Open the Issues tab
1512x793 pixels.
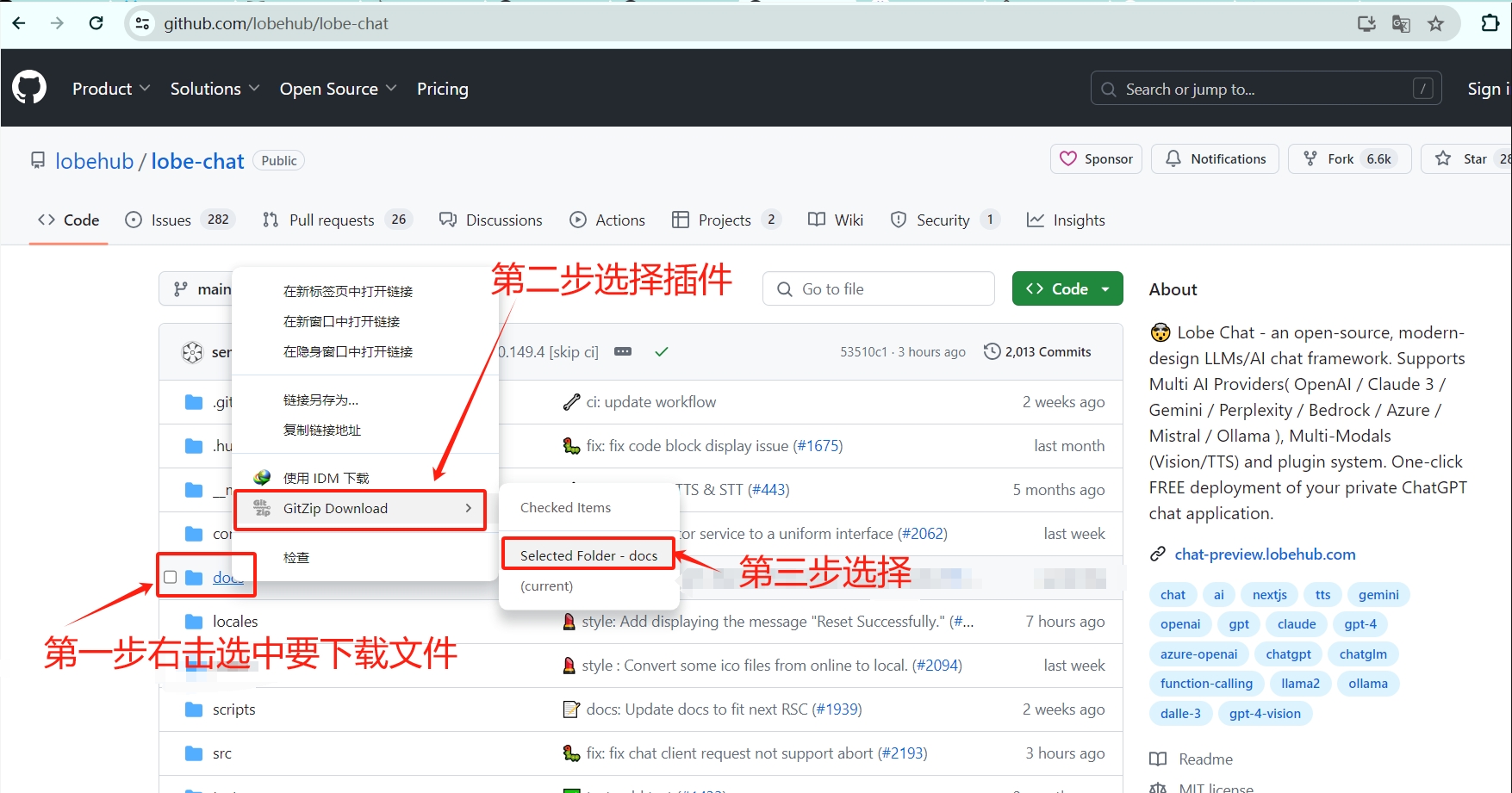[x=179, y=220]
